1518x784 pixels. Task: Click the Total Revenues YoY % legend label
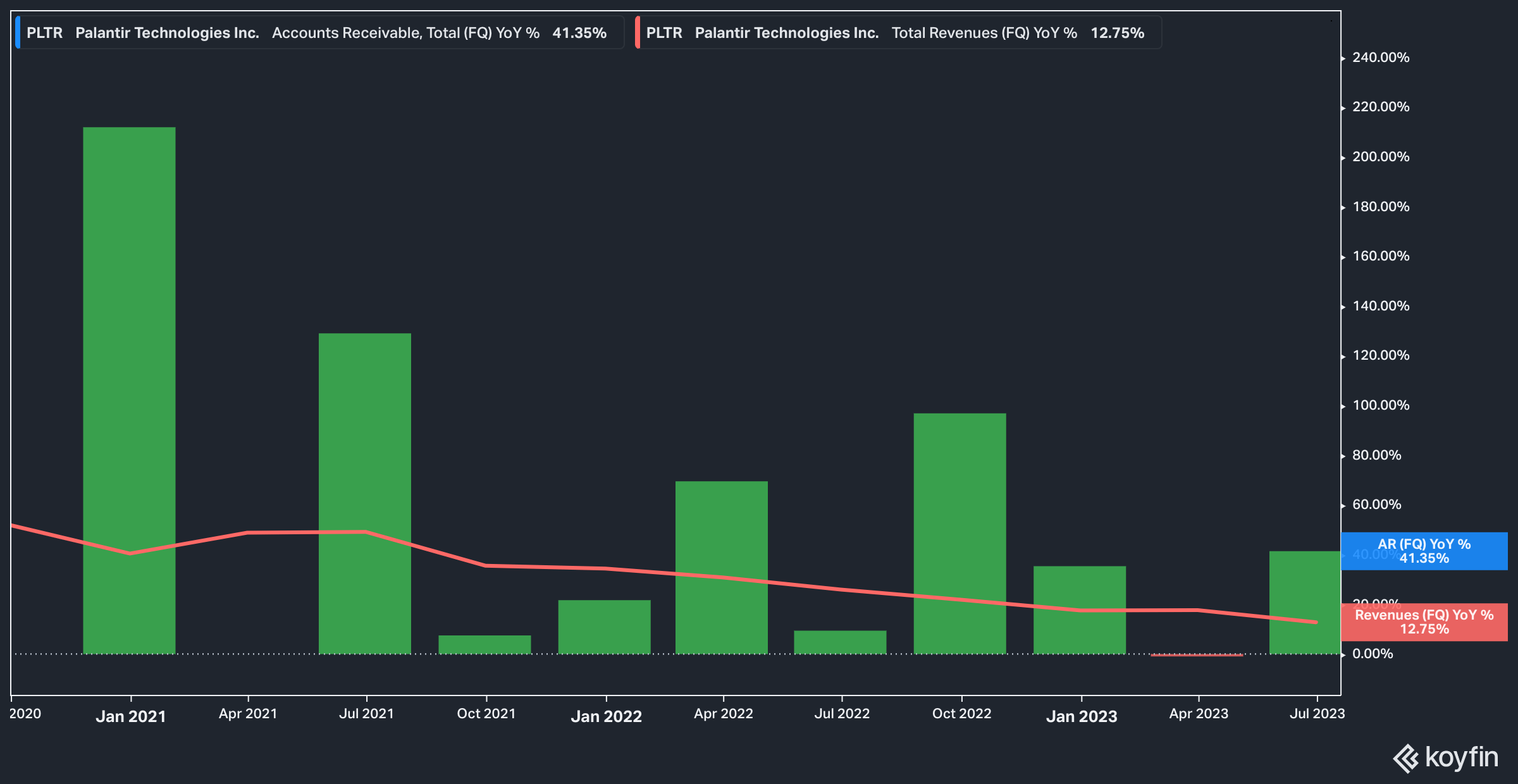[x=899, y=33]
